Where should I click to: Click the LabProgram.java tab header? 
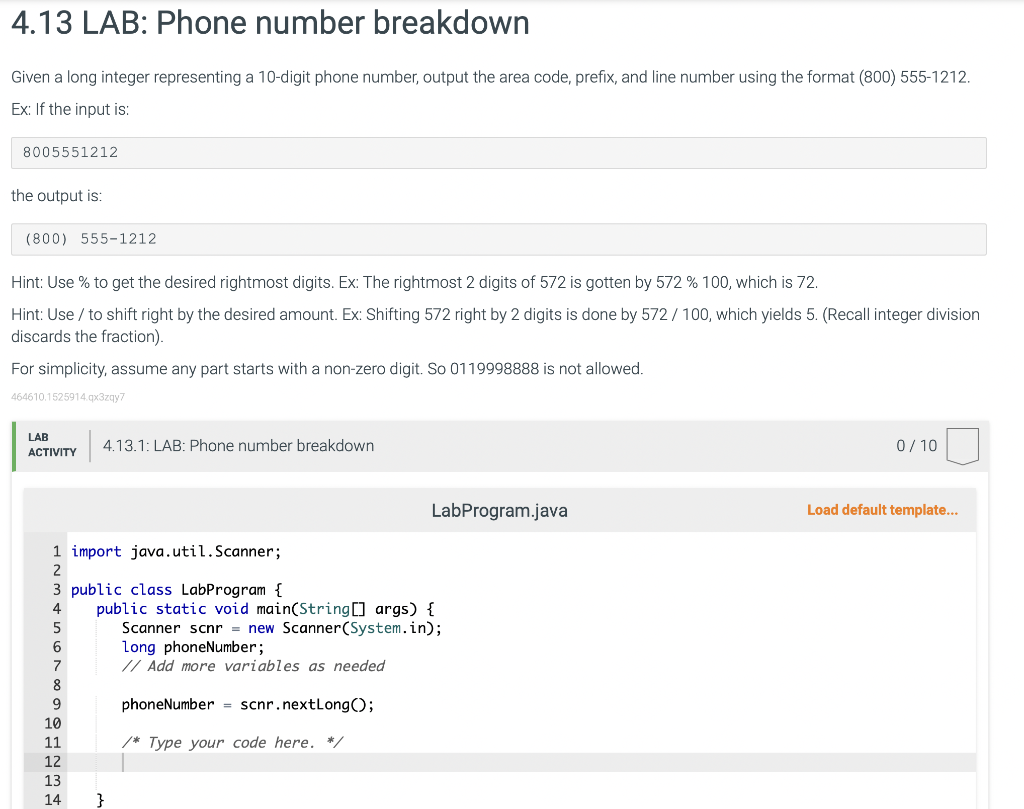[499, 509]
